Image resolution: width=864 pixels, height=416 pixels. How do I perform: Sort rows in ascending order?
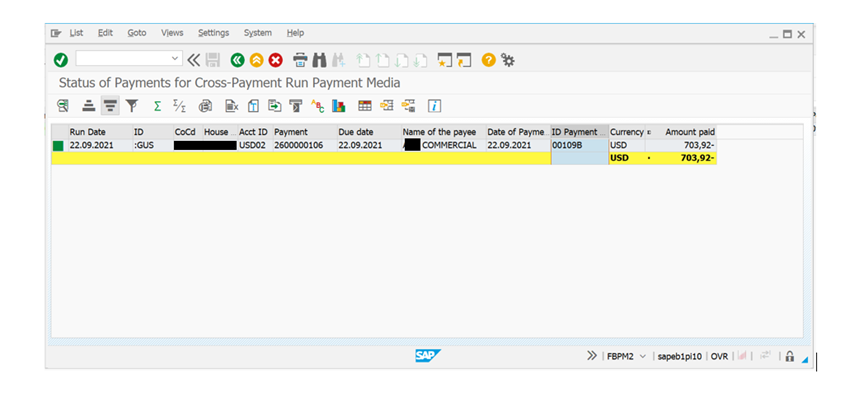pyautogui.click(x=88, y=106)
